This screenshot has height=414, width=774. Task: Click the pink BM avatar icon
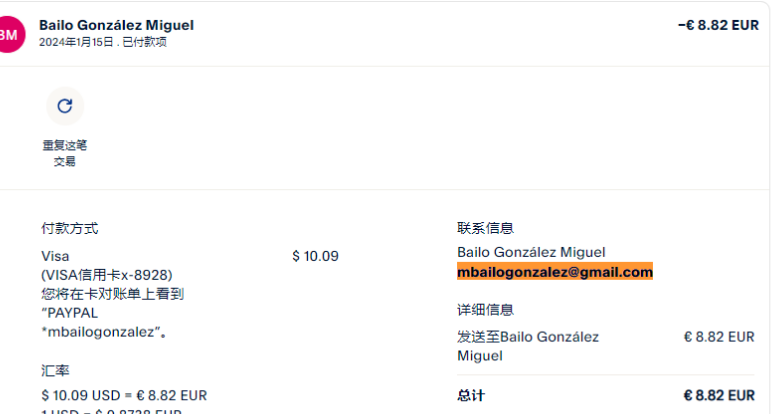click(x=7, y=34)
